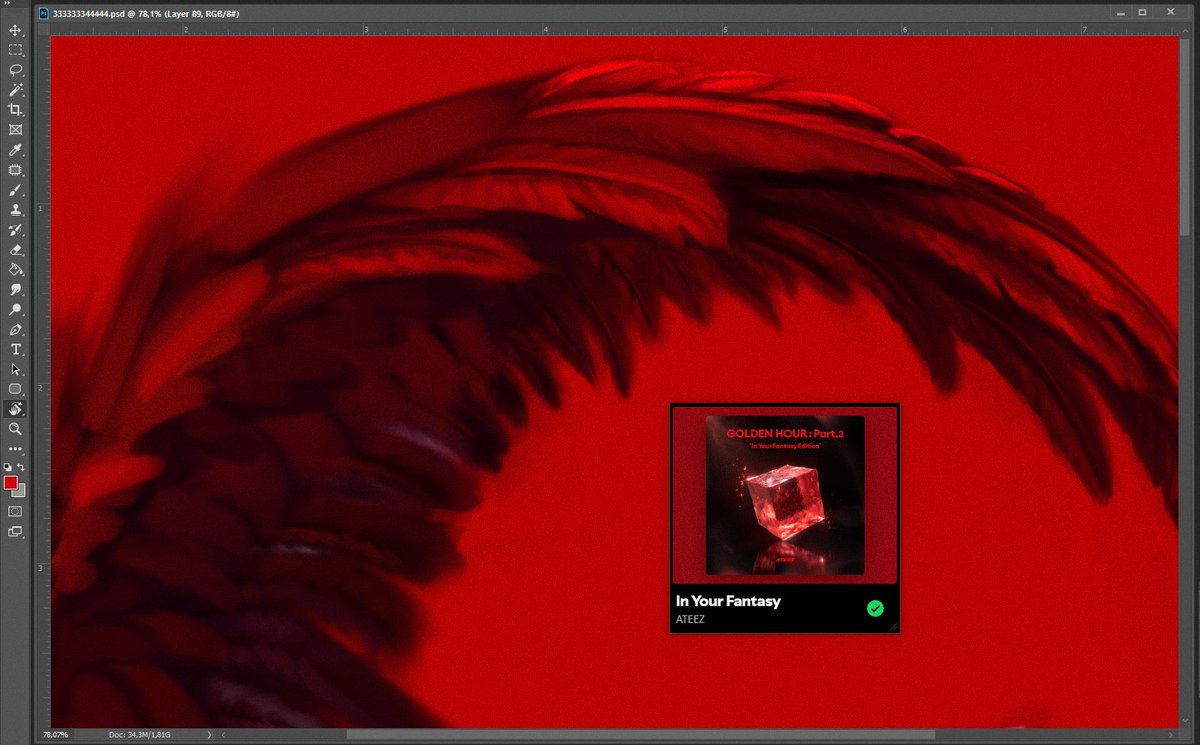Select the Eyedropper tool
Screen dimensions: 1200x745
(15, 150)
